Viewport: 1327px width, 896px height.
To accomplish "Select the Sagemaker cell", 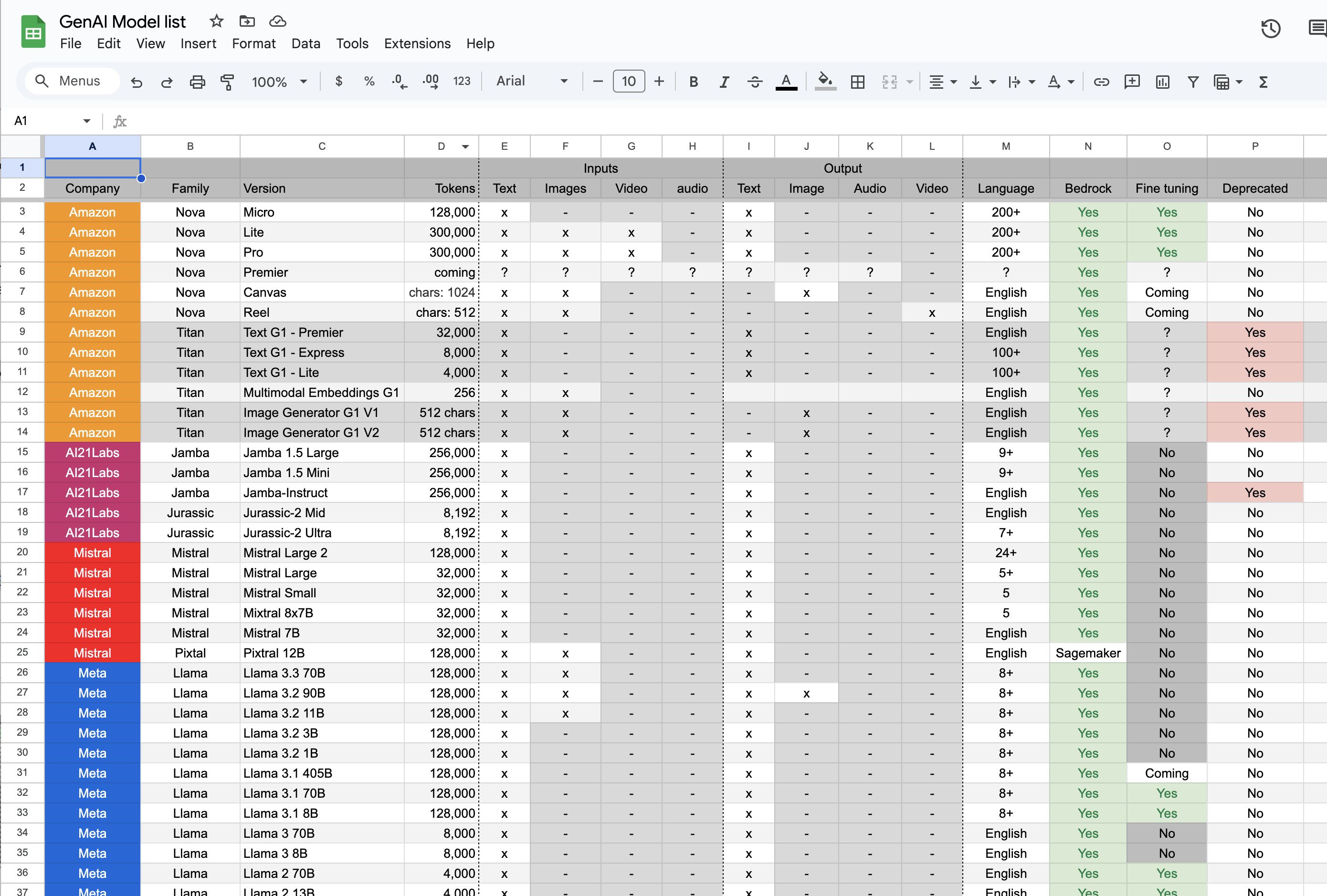I will point(1088,653).
